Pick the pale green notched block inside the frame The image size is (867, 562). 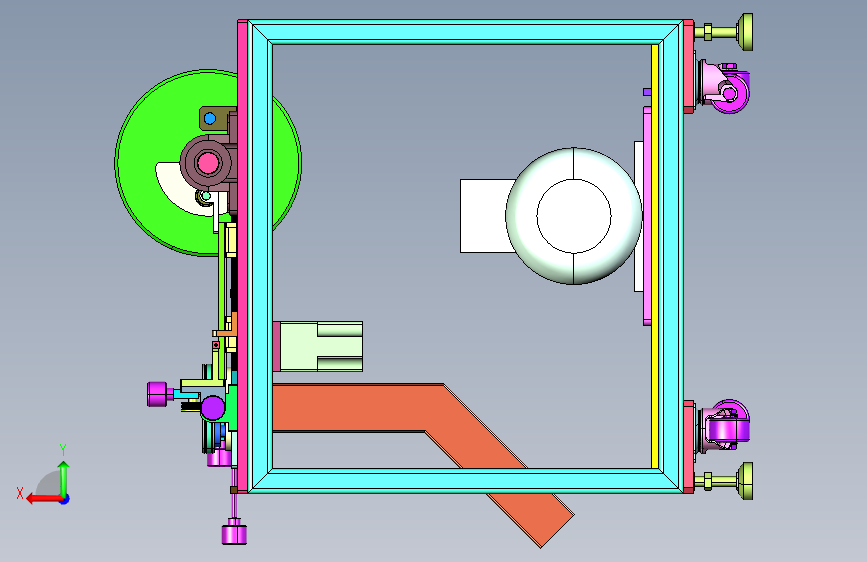[321, 346]
